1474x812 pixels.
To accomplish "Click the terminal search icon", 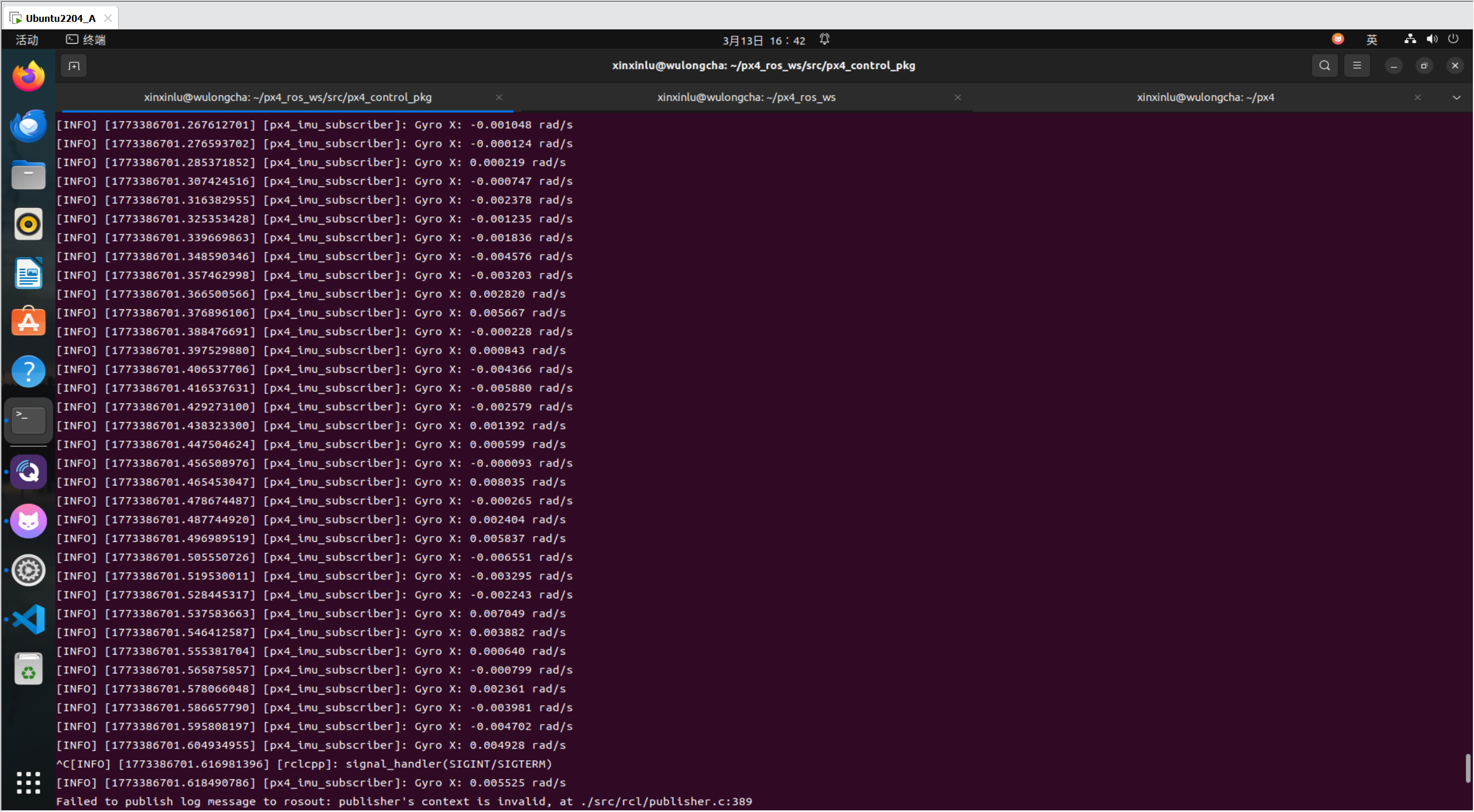I will coord(1324,66).
